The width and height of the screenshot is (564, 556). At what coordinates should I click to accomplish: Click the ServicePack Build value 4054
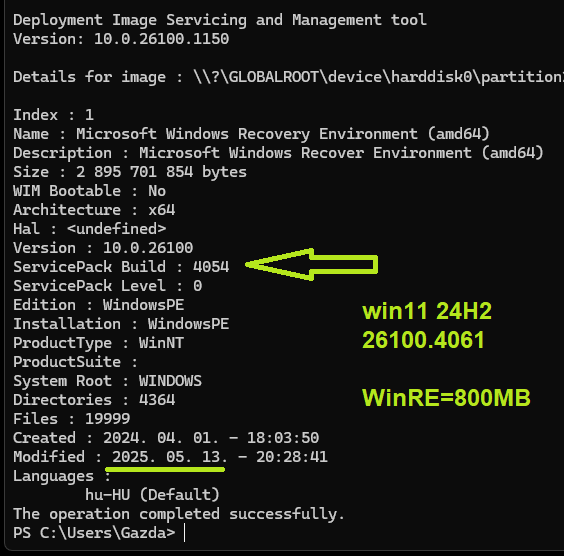coord(211,267)
